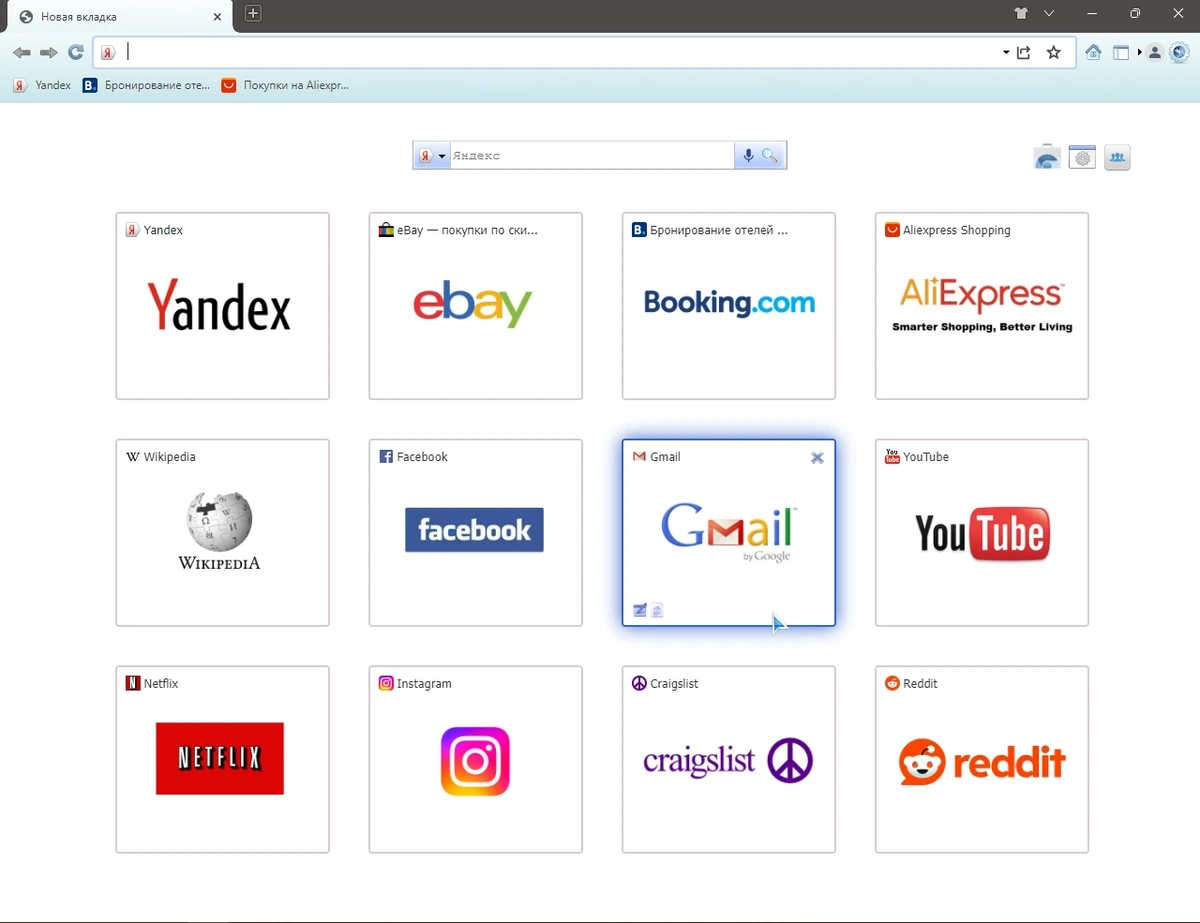Open the people group icon above the tiles
The width and height of the screenshot is (1200, 923).
pos(1117,157)
